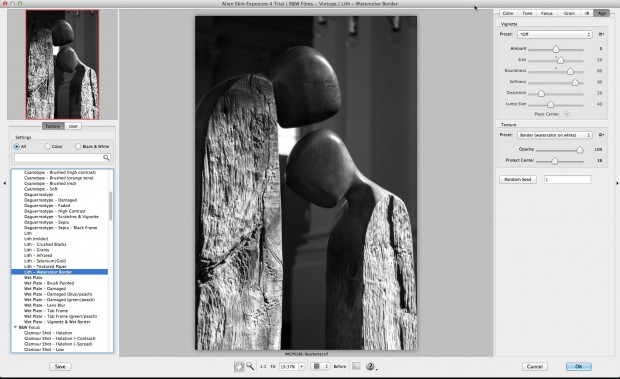620x379 pixels.
Task: Collapse the left panel arrow
Action: click(x=4, y=183)
